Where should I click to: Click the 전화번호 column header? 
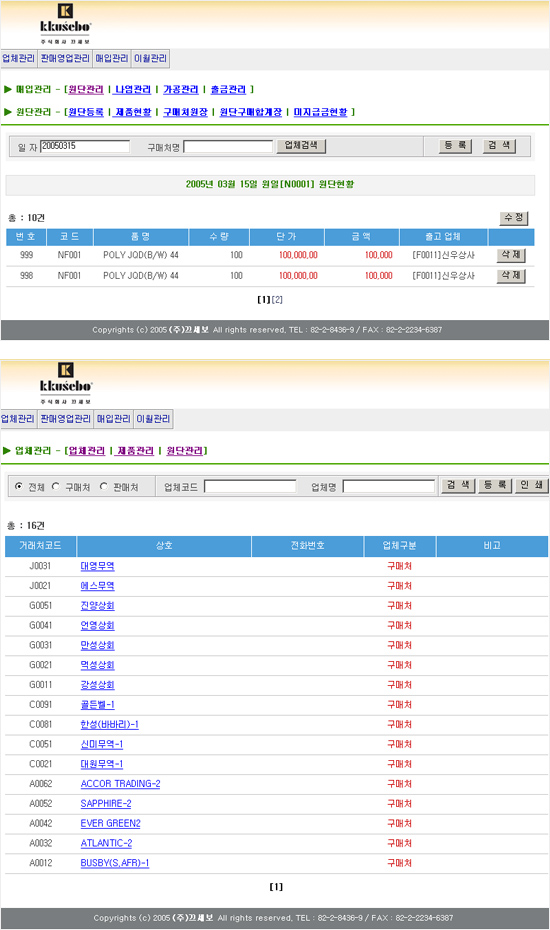tap(307, 546)
